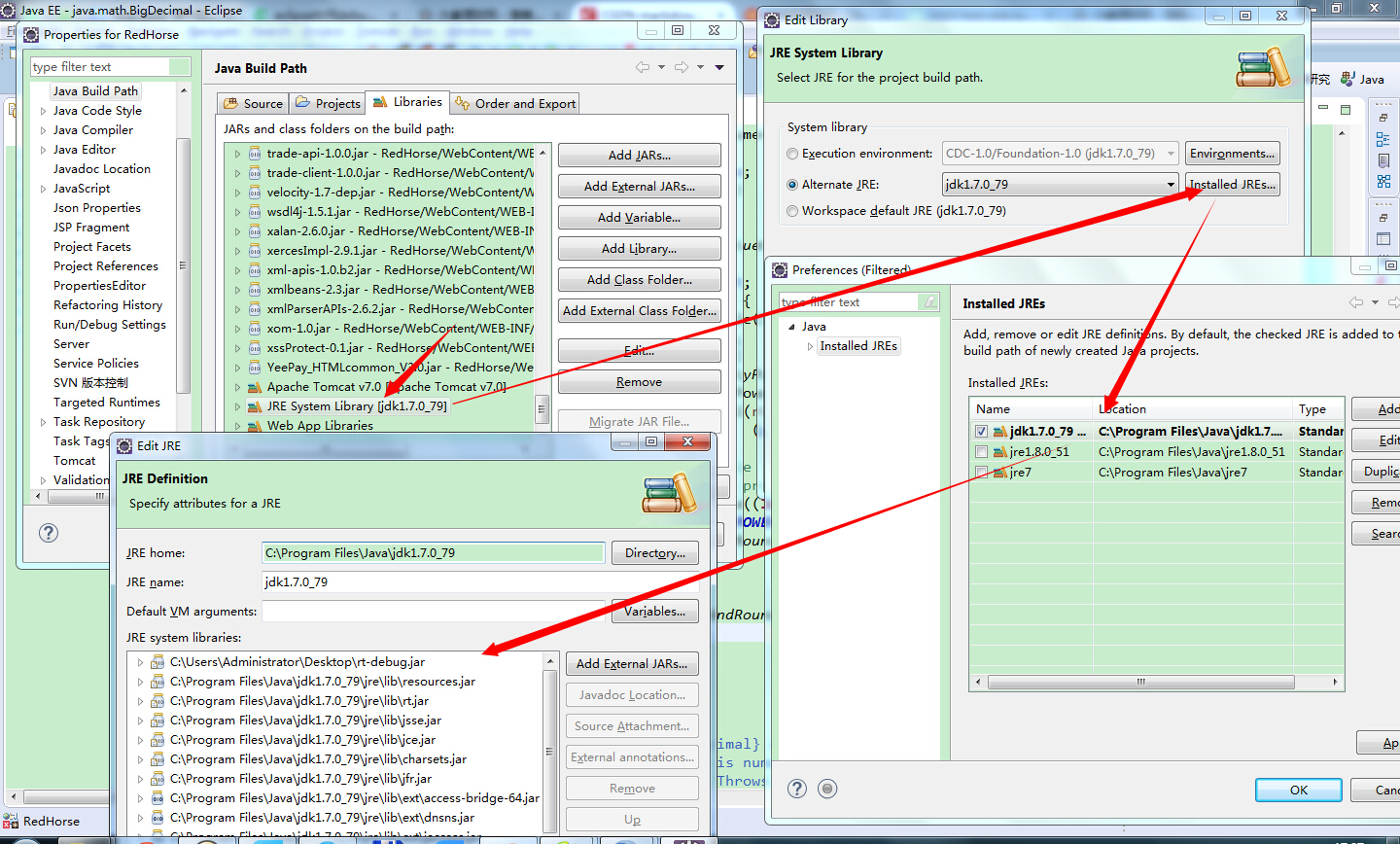
Task: Click the rt-debug.jar file icon
Action: tap(157, 662)
